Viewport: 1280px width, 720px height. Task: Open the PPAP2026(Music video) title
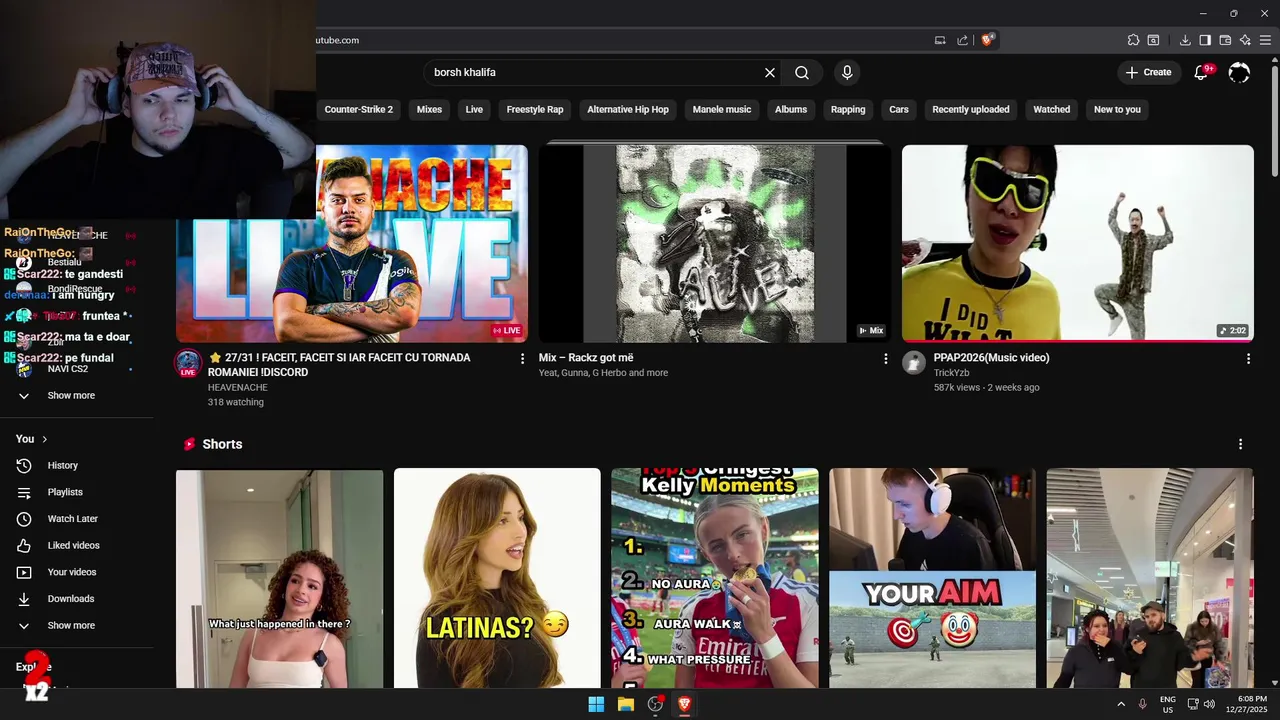[x=991, y=358]
